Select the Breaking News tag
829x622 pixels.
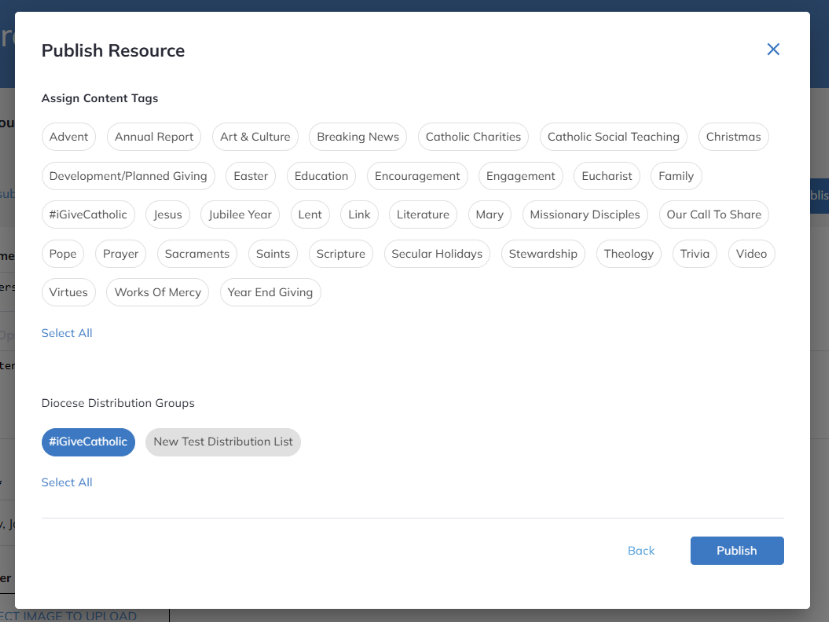click(x=357, y=137)
